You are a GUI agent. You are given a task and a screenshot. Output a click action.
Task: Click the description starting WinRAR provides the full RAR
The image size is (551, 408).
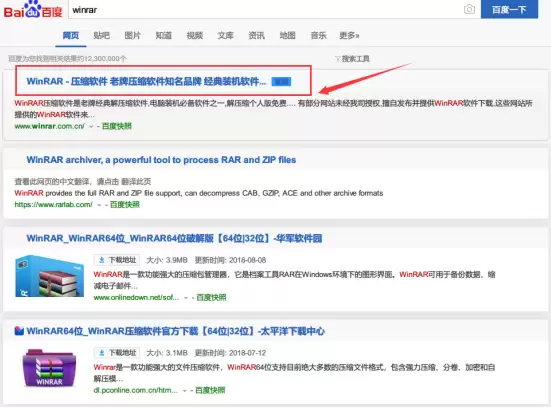pos(199,193)
